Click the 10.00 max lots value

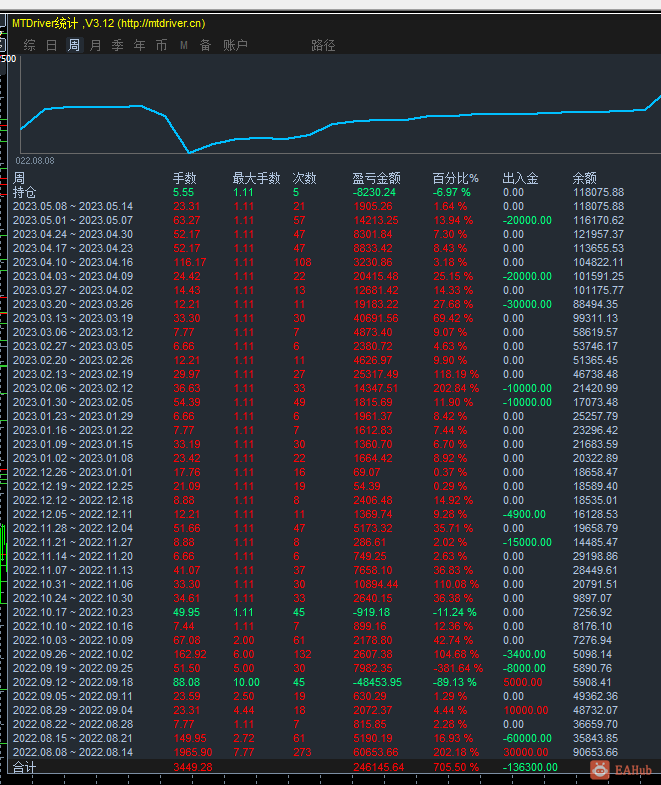point(246,683)
